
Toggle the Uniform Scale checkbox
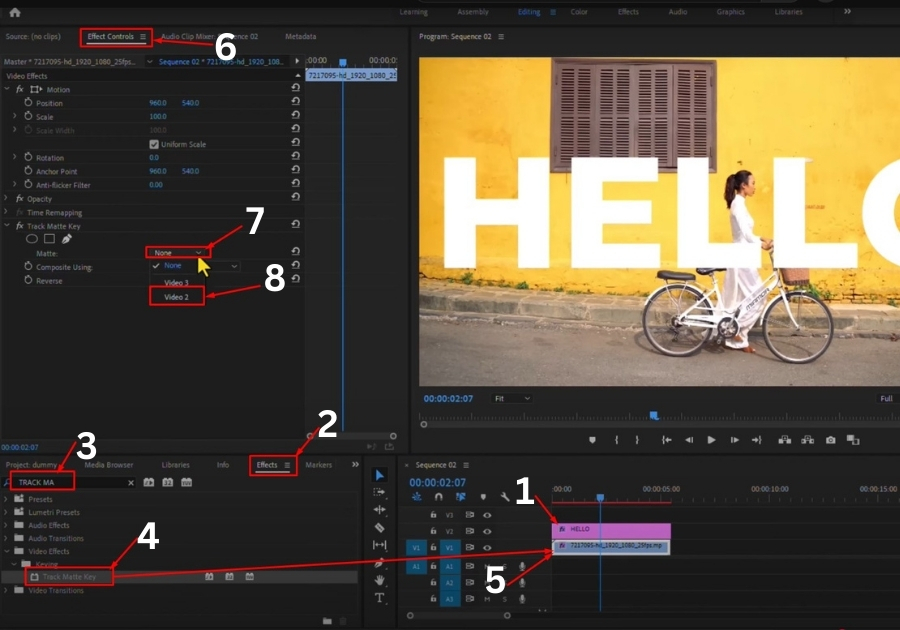click(154, 144)
